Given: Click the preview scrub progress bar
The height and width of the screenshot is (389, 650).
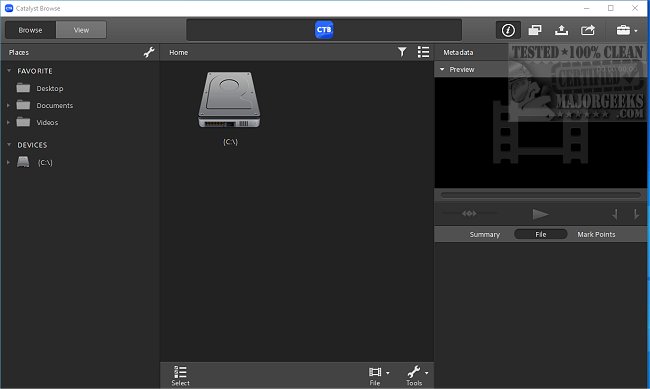Looking at the screenshot, I should tap(541, 195).
